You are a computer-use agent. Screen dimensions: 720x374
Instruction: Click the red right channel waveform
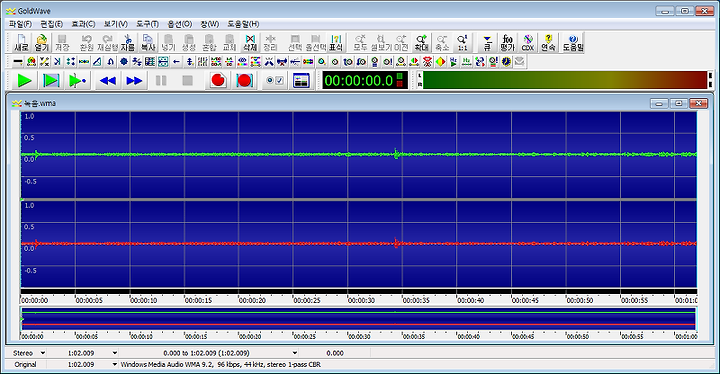359,244
